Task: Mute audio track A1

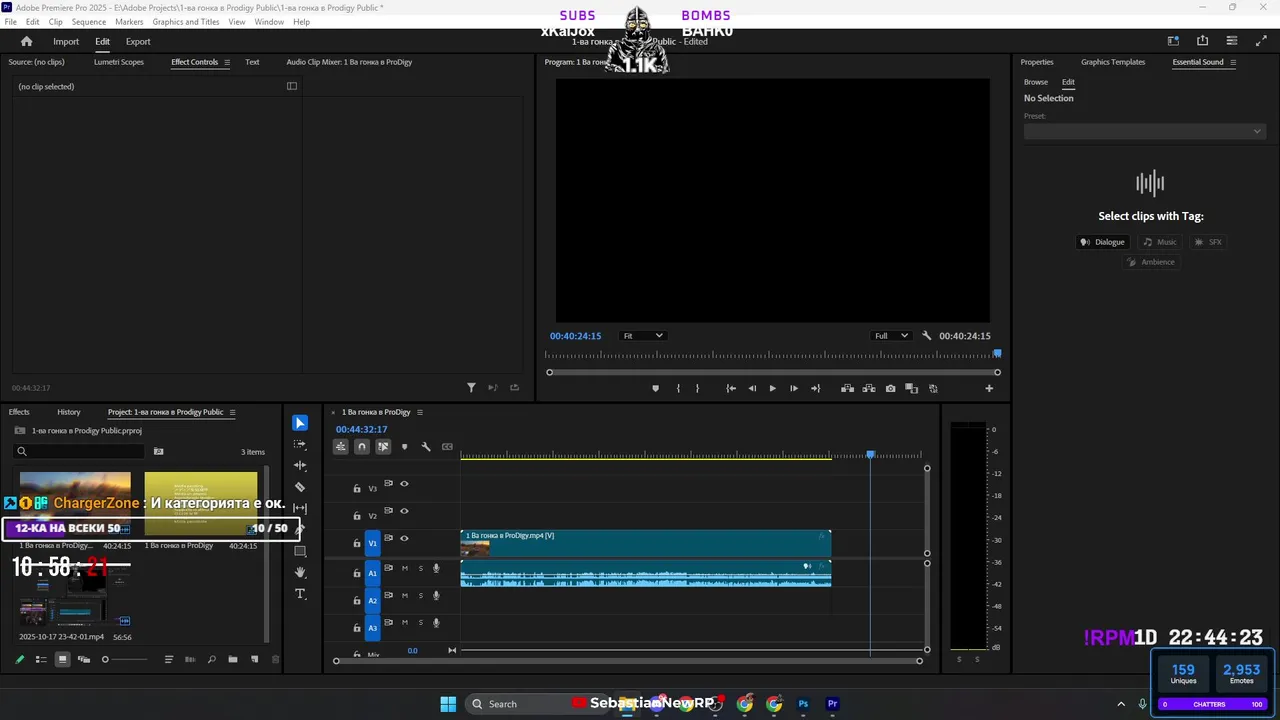Action: point(404,568)
